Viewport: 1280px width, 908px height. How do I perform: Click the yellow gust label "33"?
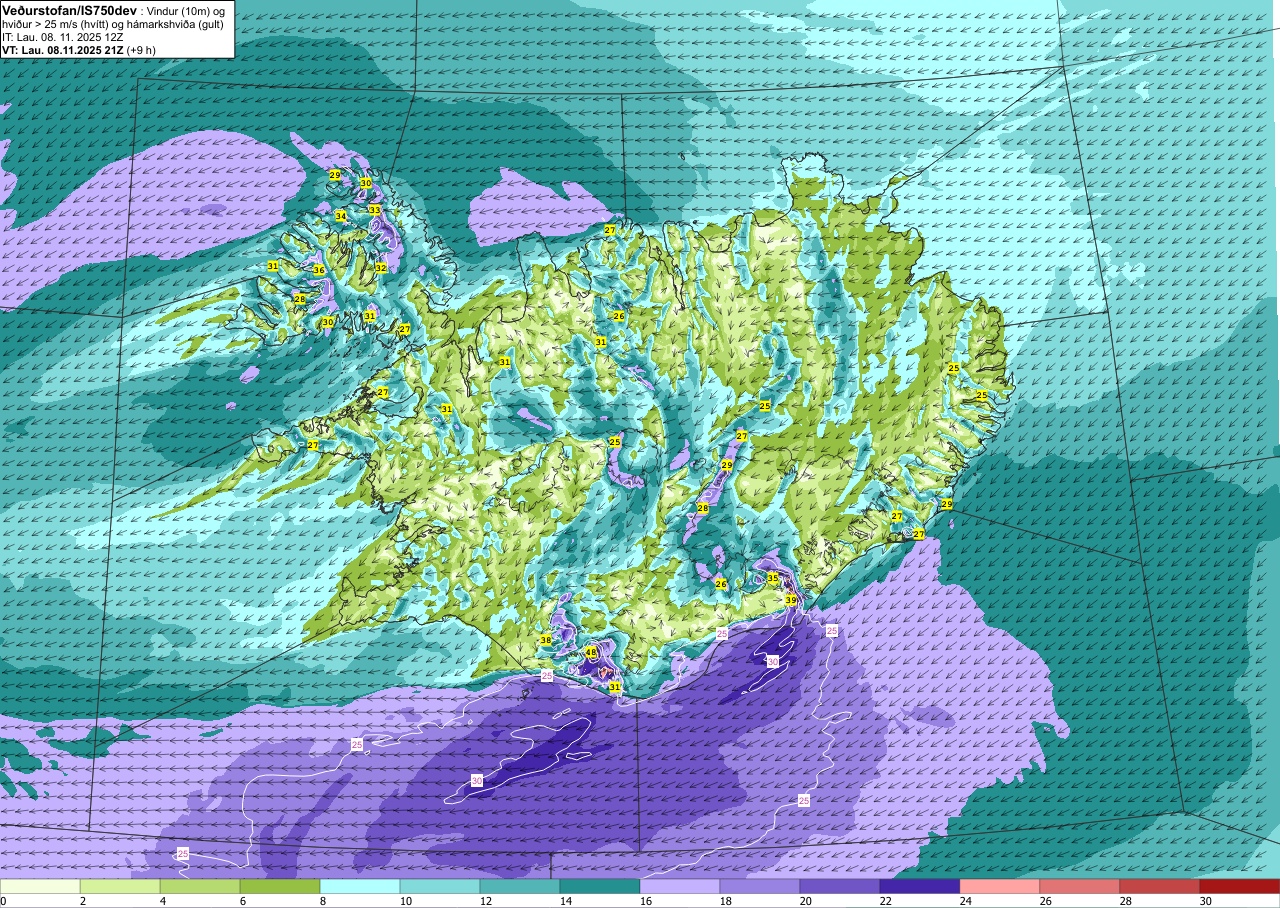tap(374, 210)
